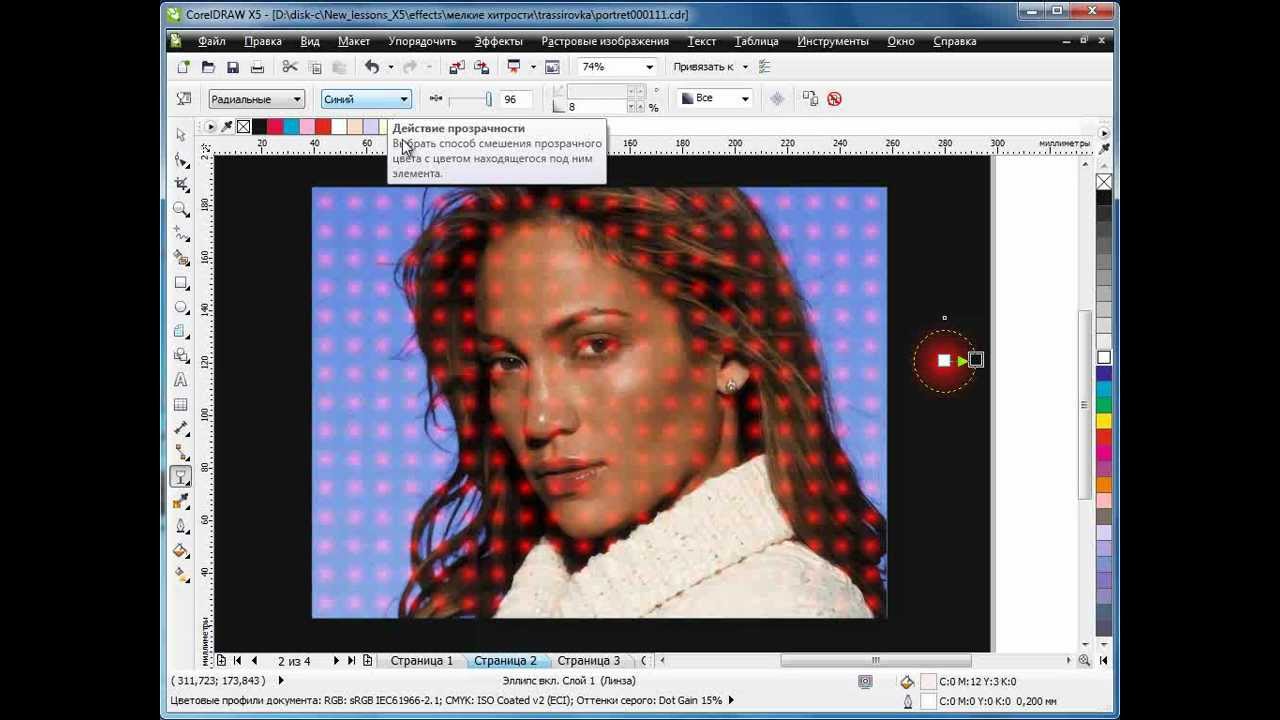Click the Undo arrow
Screen dimensions: 1280x720
coord(372,67)
